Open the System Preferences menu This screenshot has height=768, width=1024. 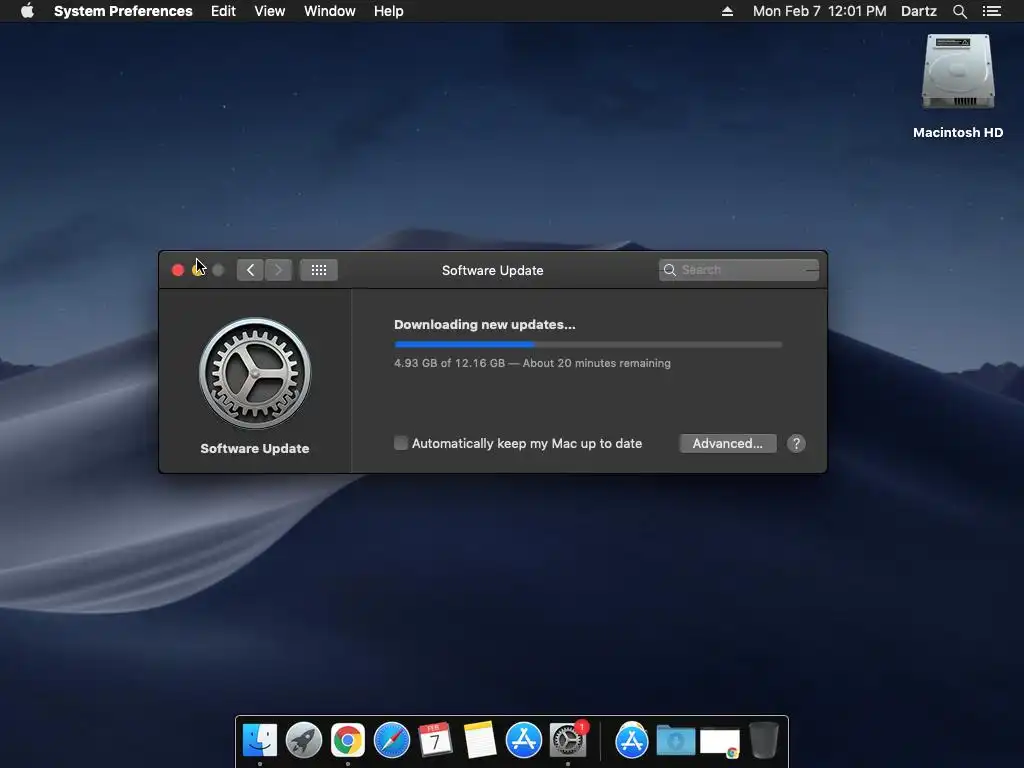tap(123, 11)
